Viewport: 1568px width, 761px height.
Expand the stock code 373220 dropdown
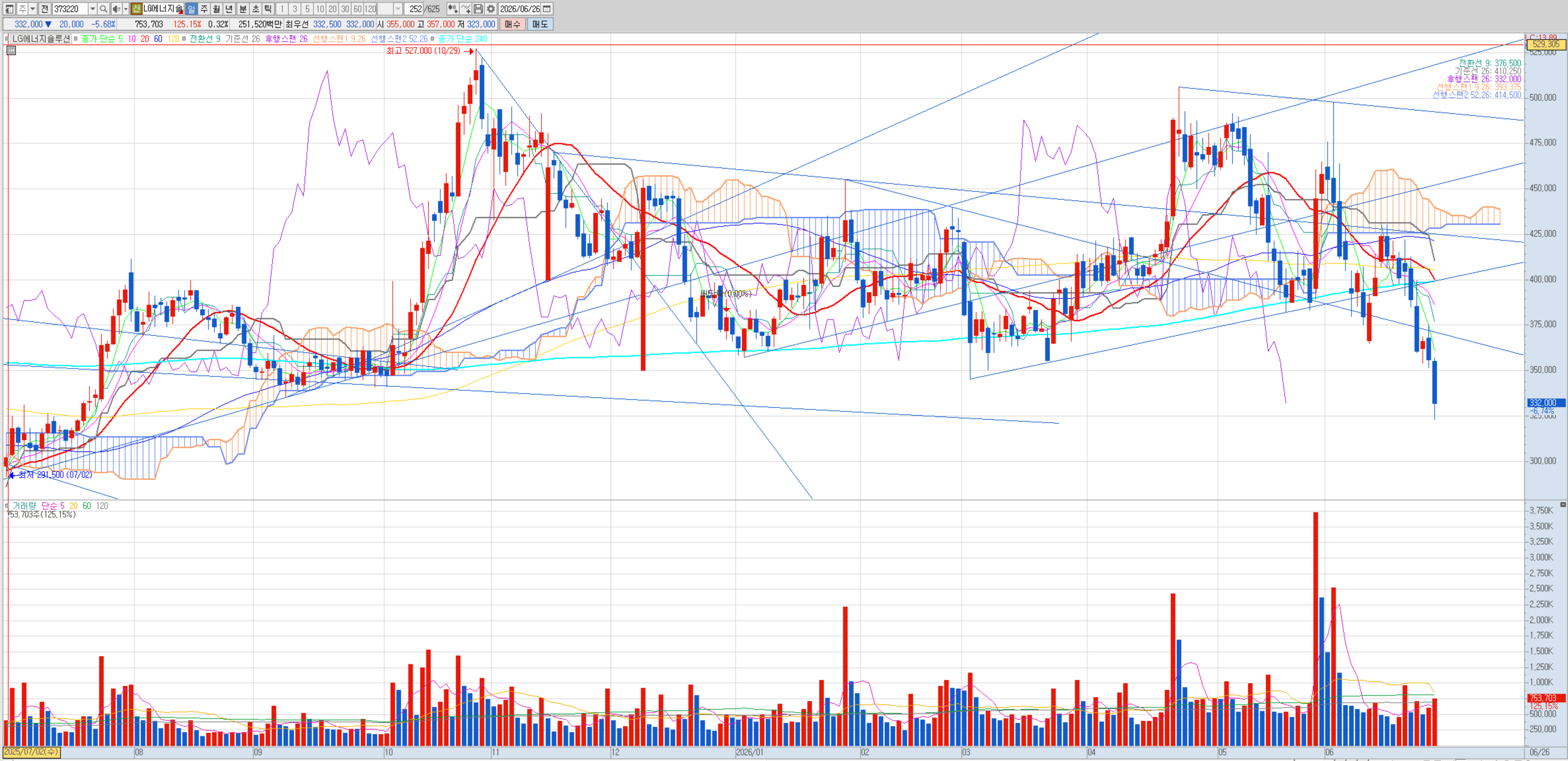(x=92, y=8)
